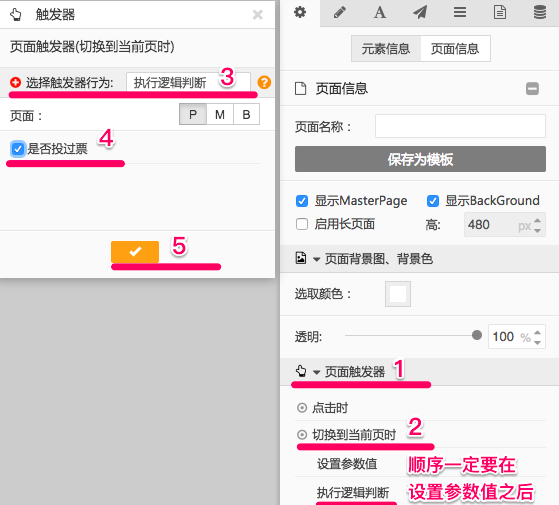
Task: Enable the 启用长页面 checkbox
Action: 302,224
